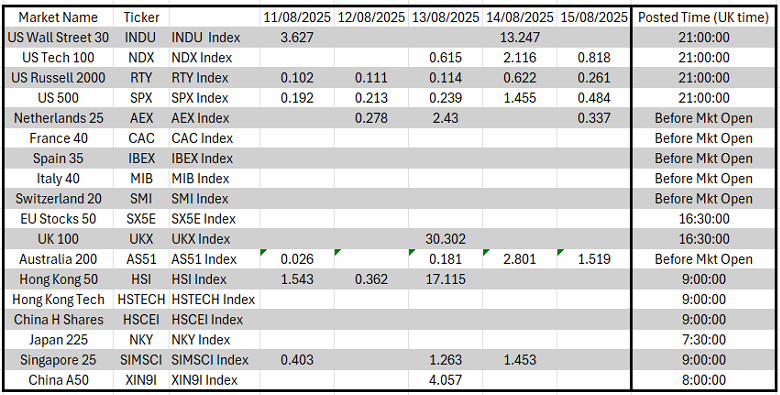780x395 pixels.
Task: Select the 'US Russell 2000' cell
Action: [x=58, y=78]
